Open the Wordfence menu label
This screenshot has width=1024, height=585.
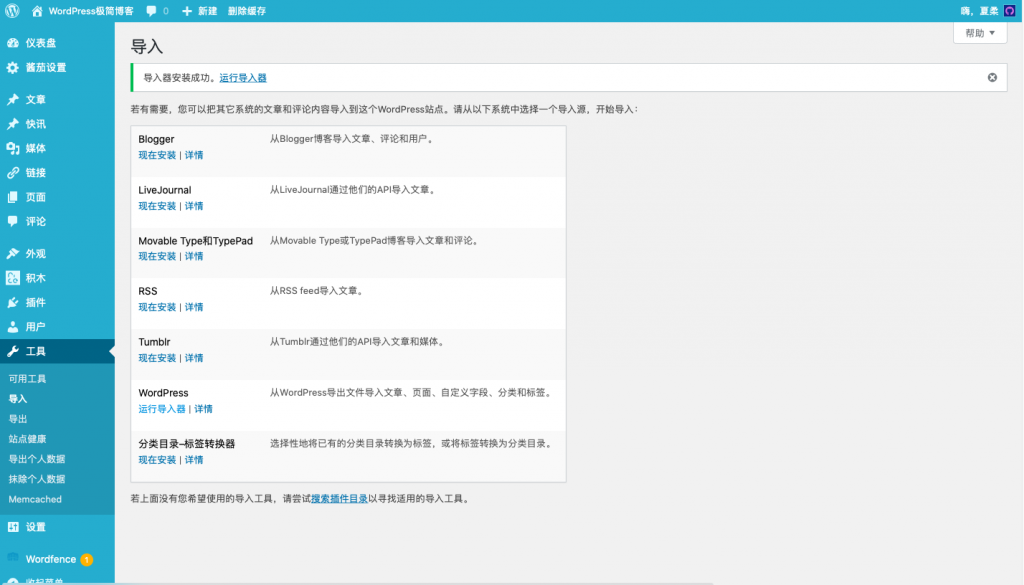tap(51, 560)
